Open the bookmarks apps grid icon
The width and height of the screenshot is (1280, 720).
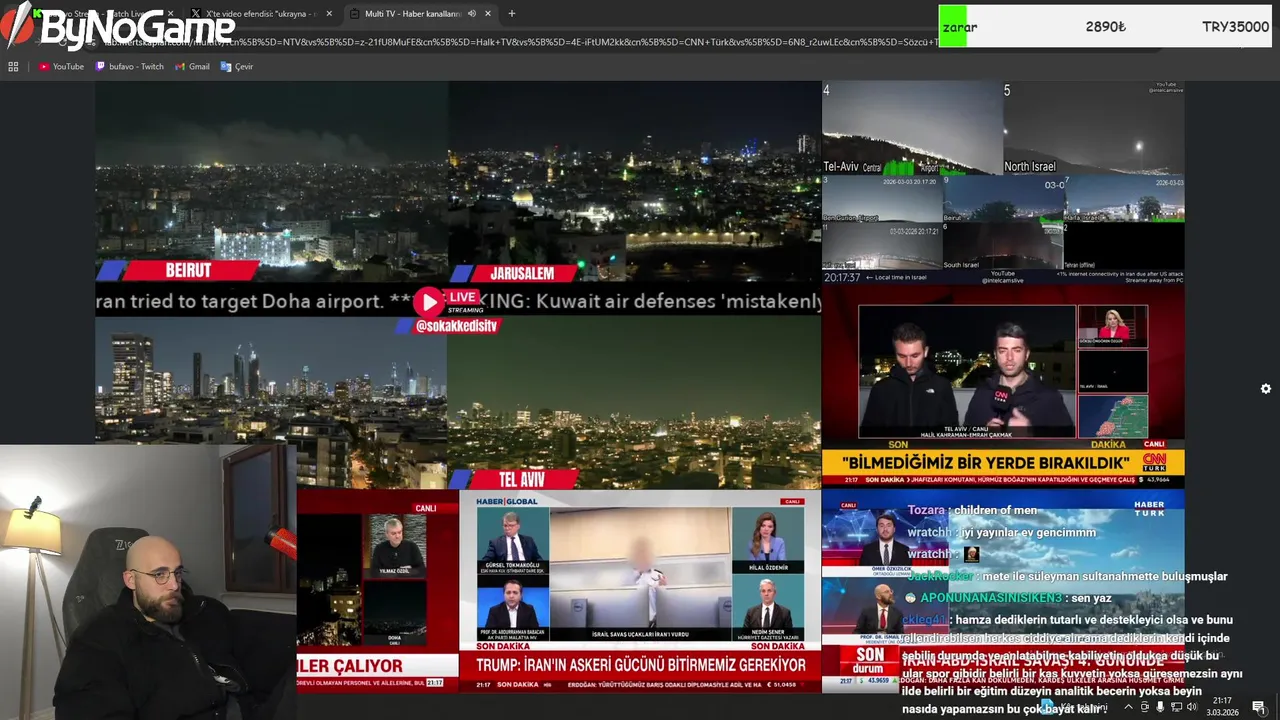coord(13,66)
